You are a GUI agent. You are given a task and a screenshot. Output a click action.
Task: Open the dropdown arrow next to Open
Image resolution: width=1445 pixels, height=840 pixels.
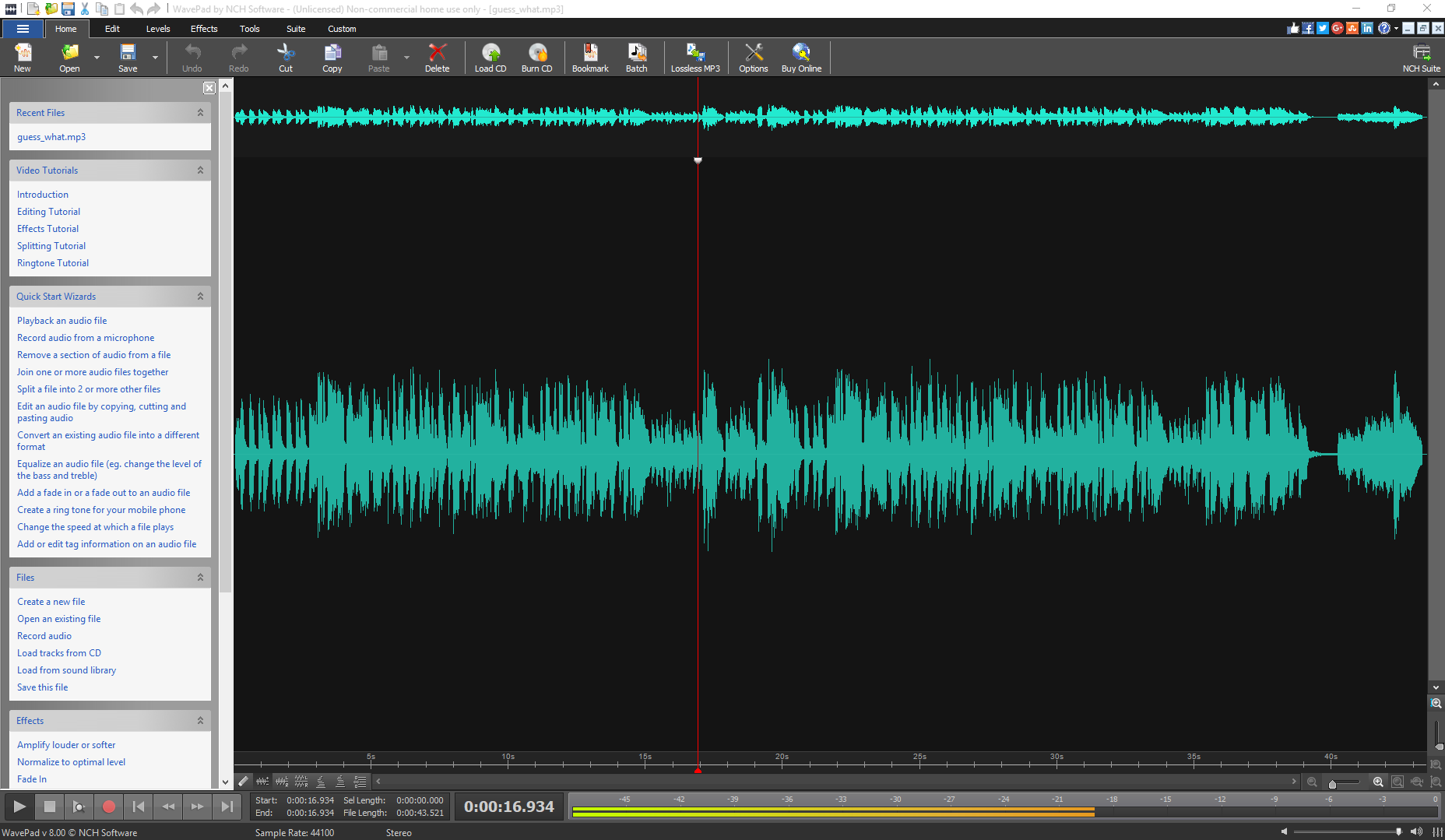97,58
